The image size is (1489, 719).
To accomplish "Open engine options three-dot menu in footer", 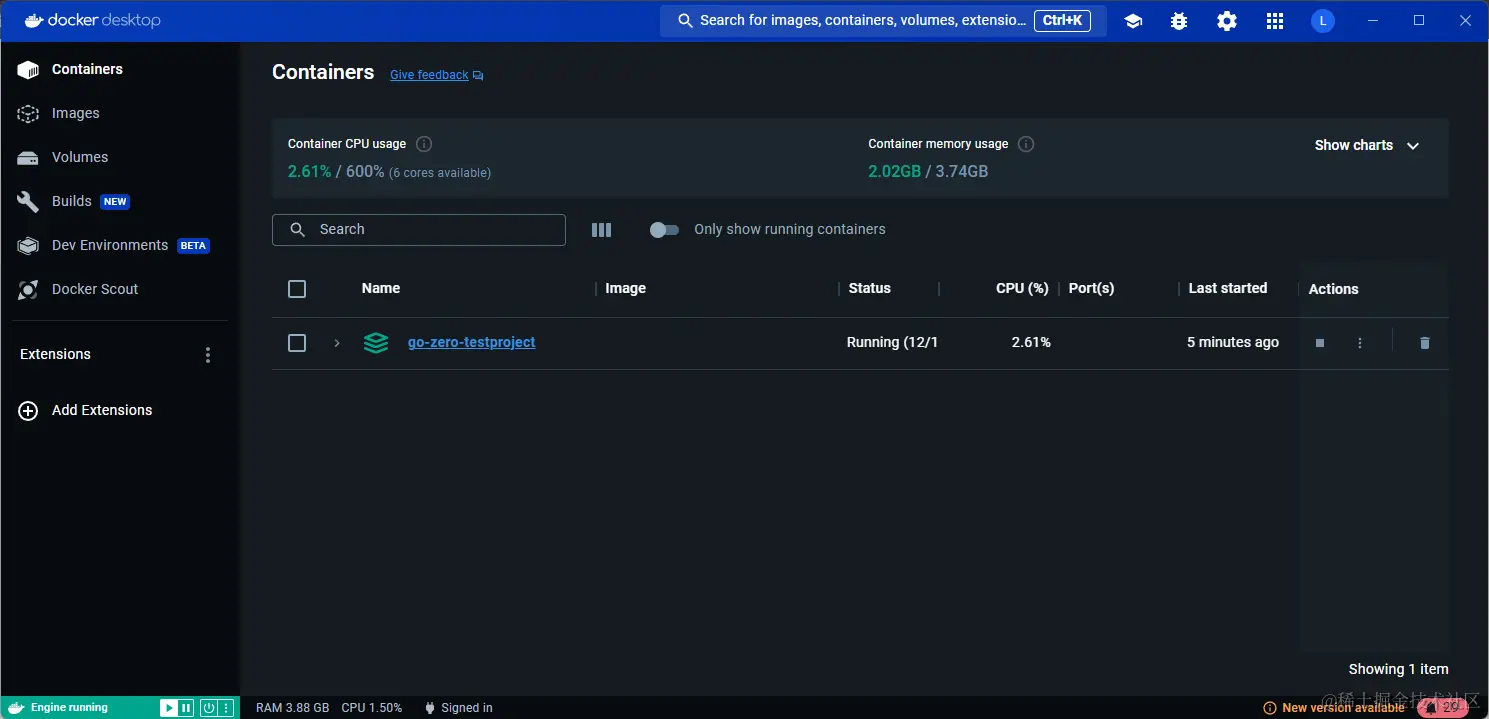I will click(x=226, y=708).
